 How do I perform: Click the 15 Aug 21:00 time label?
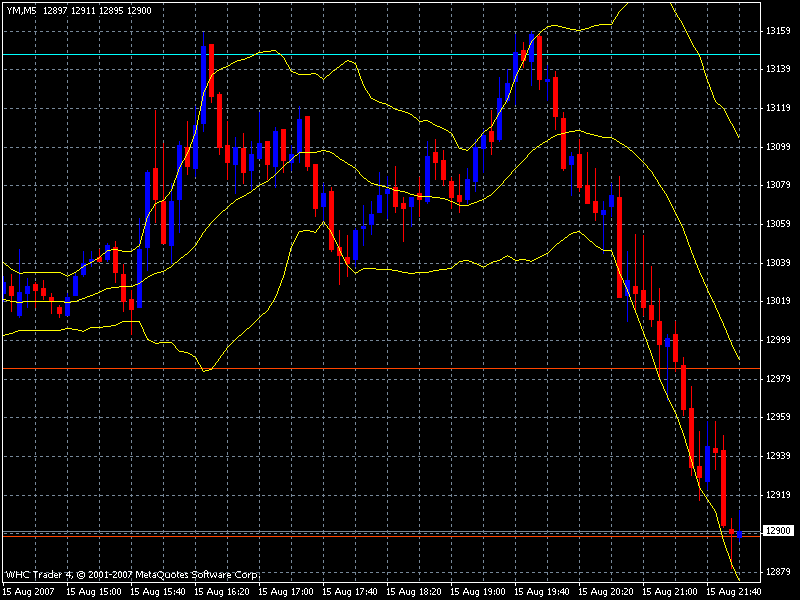[x=670, y=591]
